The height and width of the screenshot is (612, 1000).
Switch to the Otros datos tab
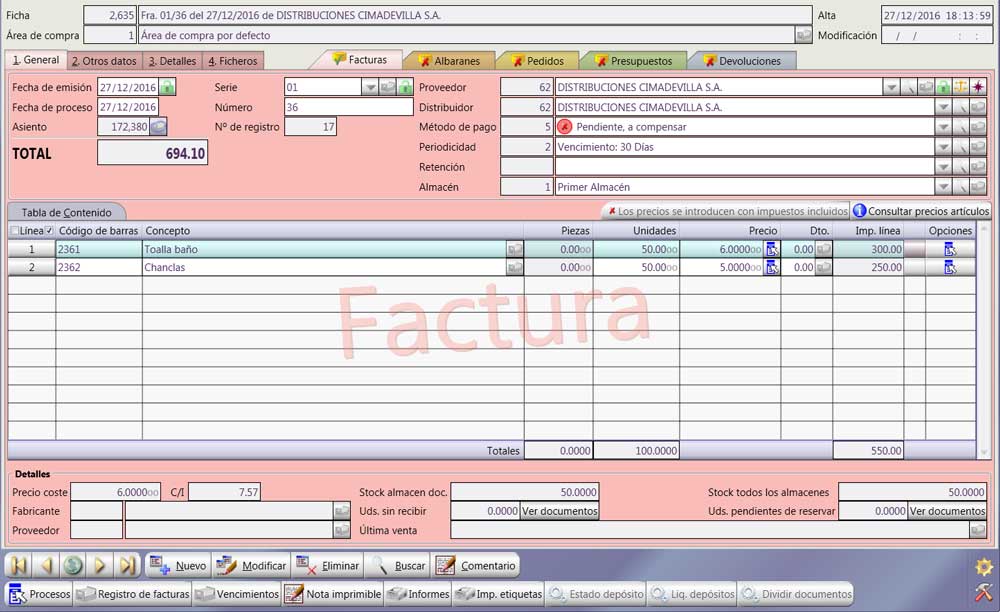click(x=104, y=61)
